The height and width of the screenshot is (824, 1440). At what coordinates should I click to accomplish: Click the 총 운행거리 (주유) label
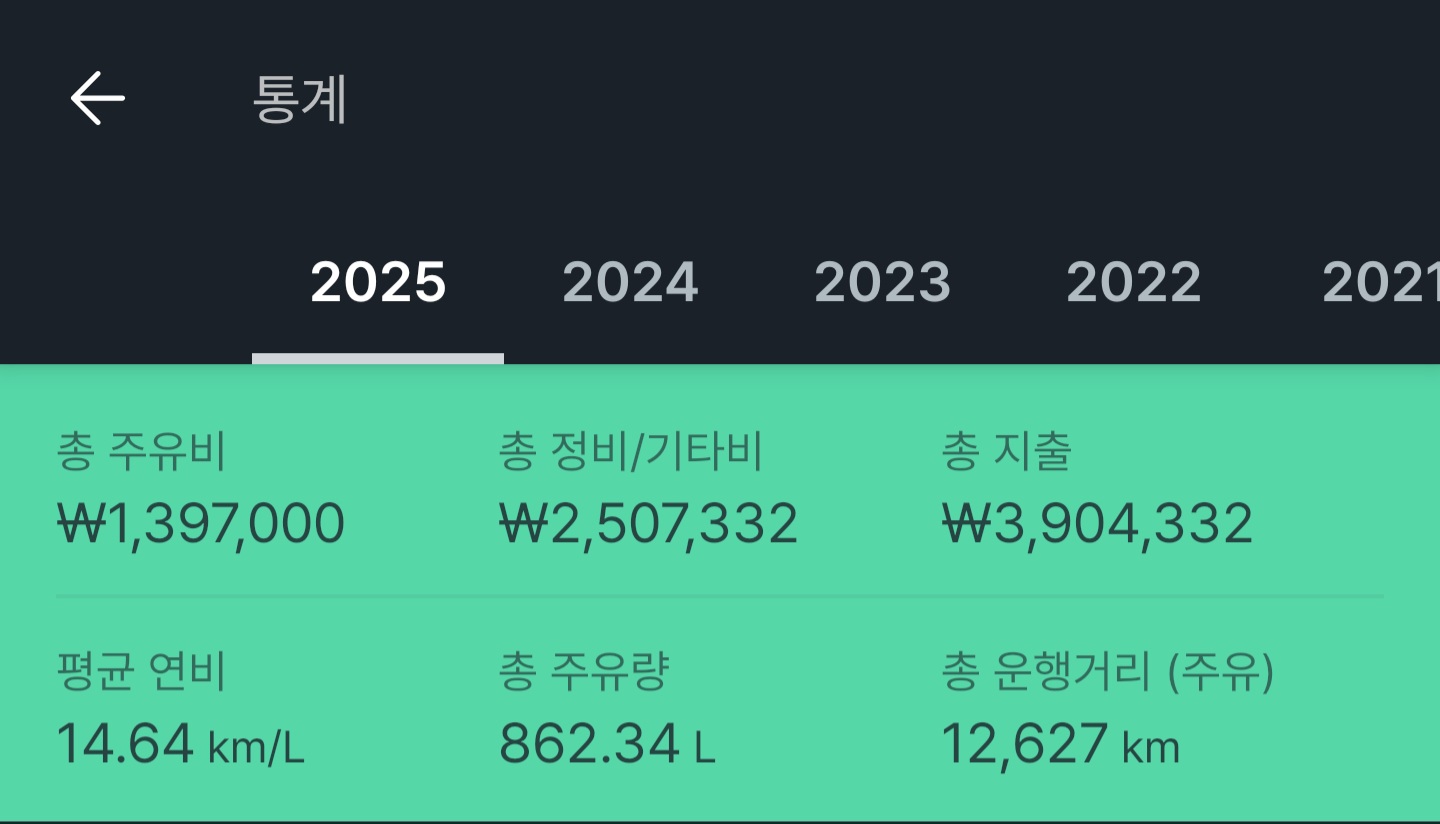coord(1108,672)
